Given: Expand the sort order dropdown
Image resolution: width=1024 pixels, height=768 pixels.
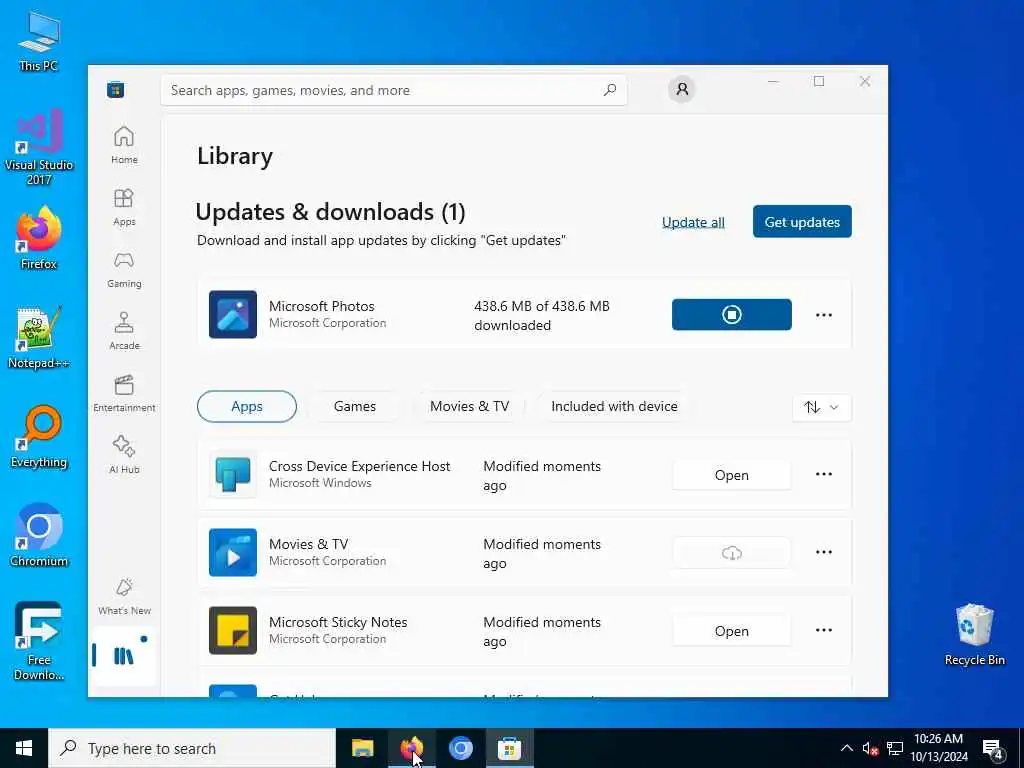Looking at the screenshot, I should [x=822, y=407].
